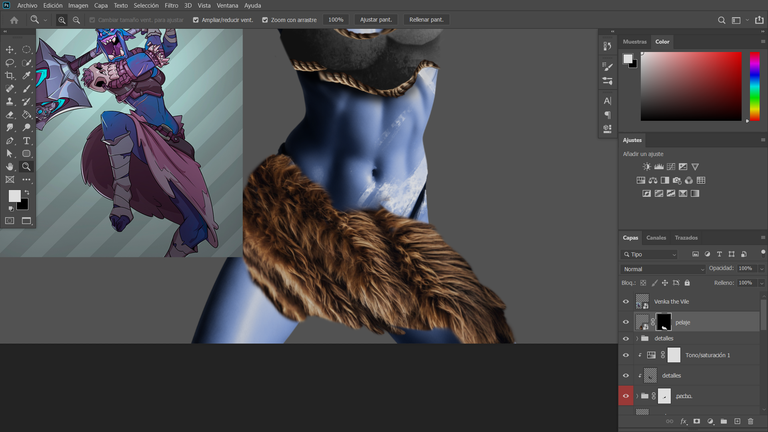Open the Filtro menu
The image size is (768, 432).
(x=171, y=5)
